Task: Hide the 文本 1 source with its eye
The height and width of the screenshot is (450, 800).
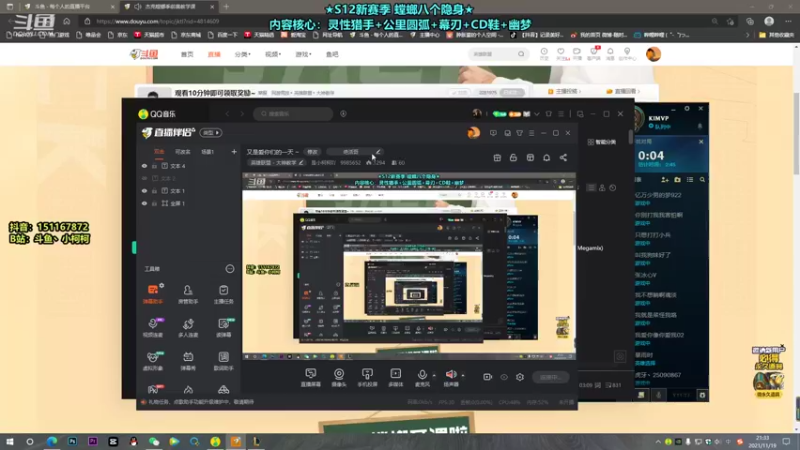Action: pyautogui.click(x=144, y=191)
